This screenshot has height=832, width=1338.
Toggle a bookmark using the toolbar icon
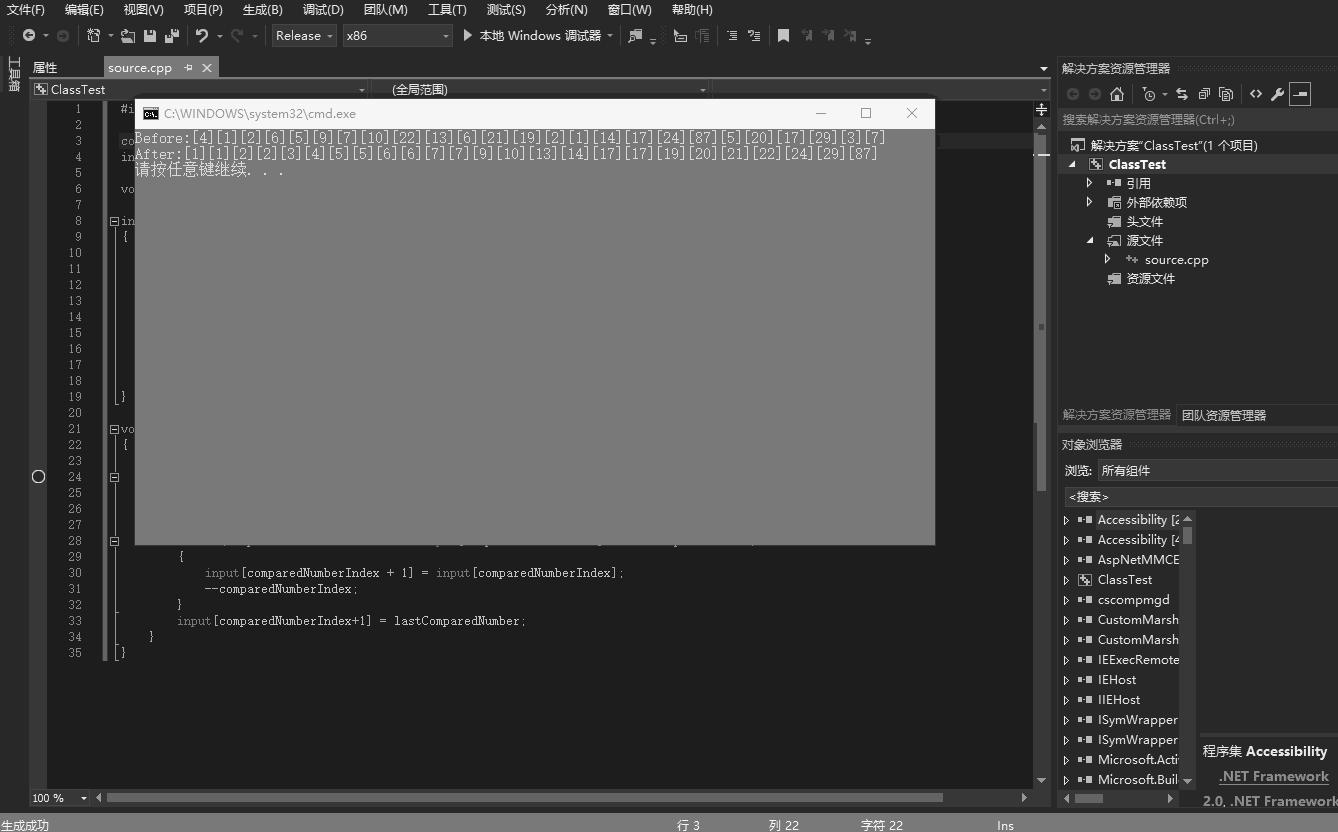click(x=784, y=35)
